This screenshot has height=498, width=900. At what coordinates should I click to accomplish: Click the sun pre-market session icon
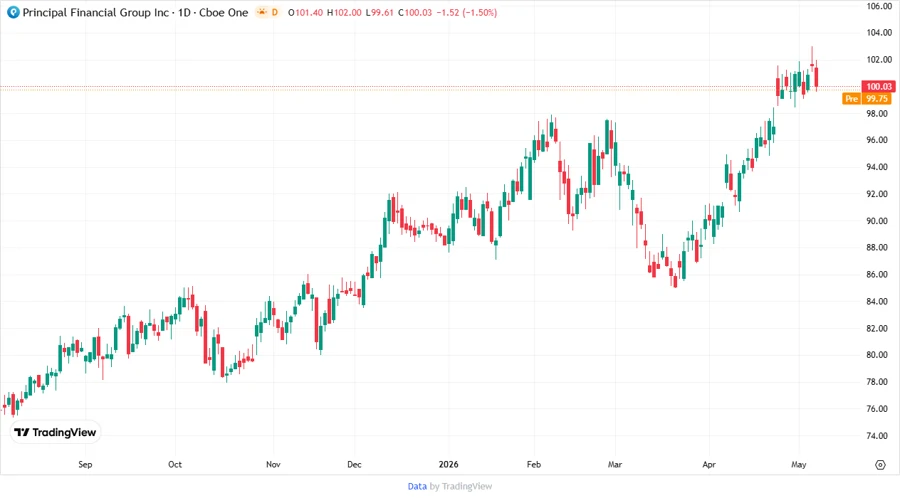262,12
